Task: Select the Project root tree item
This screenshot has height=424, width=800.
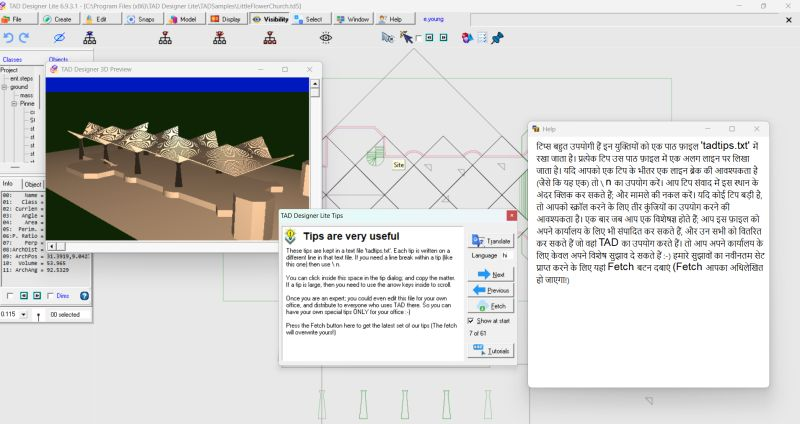Action: [9, 70]
